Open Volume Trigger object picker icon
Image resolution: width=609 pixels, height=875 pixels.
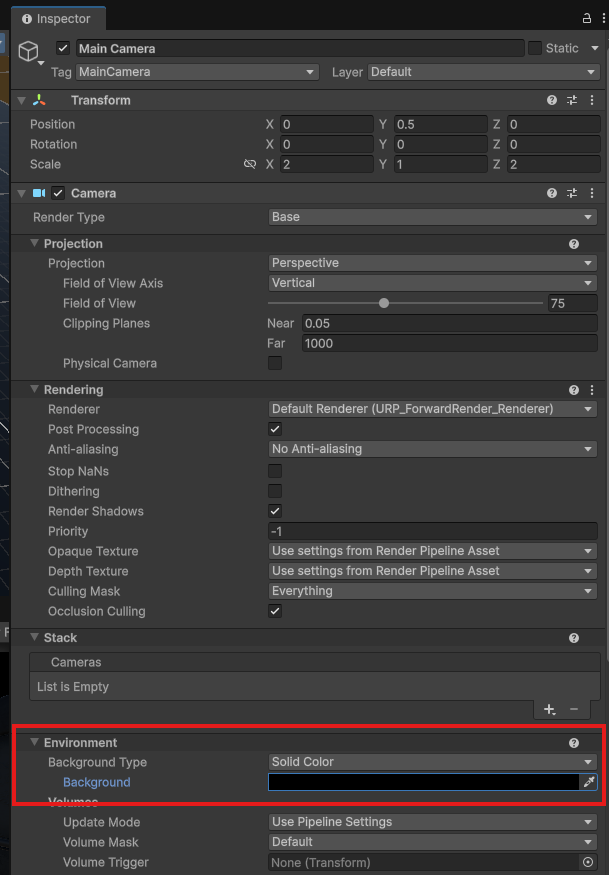point(588,862)
